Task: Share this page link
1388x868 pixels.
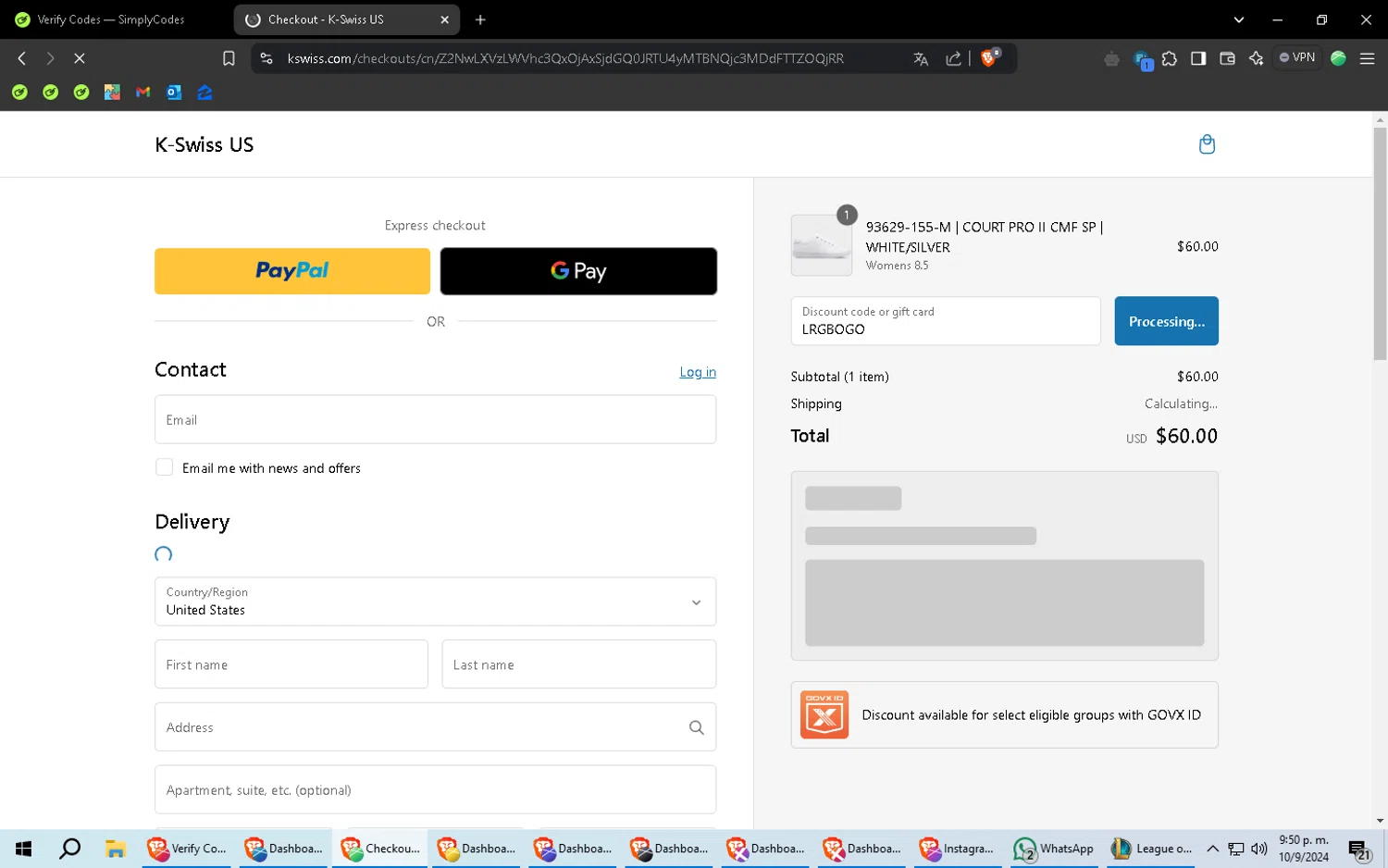Action: 953,58
